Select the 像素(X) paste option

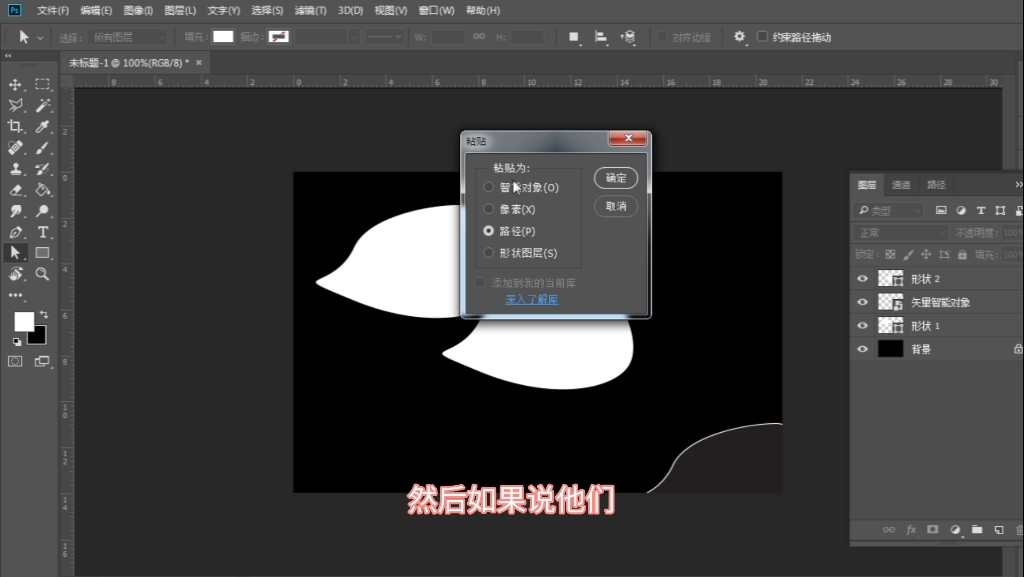(489, 209)
